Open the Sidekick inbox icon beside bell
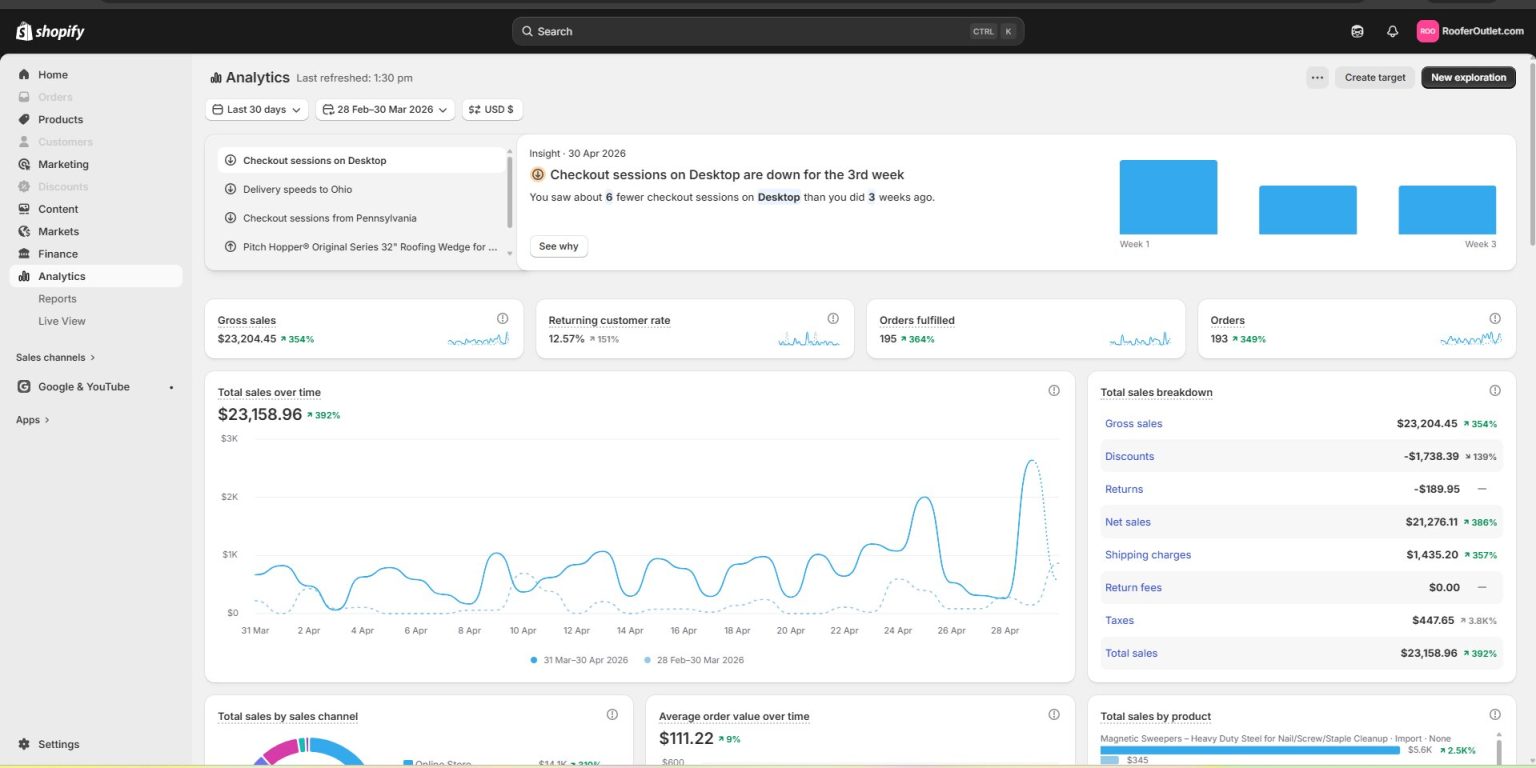This screenshot has width=1536, height=768. coord(1357,31)
